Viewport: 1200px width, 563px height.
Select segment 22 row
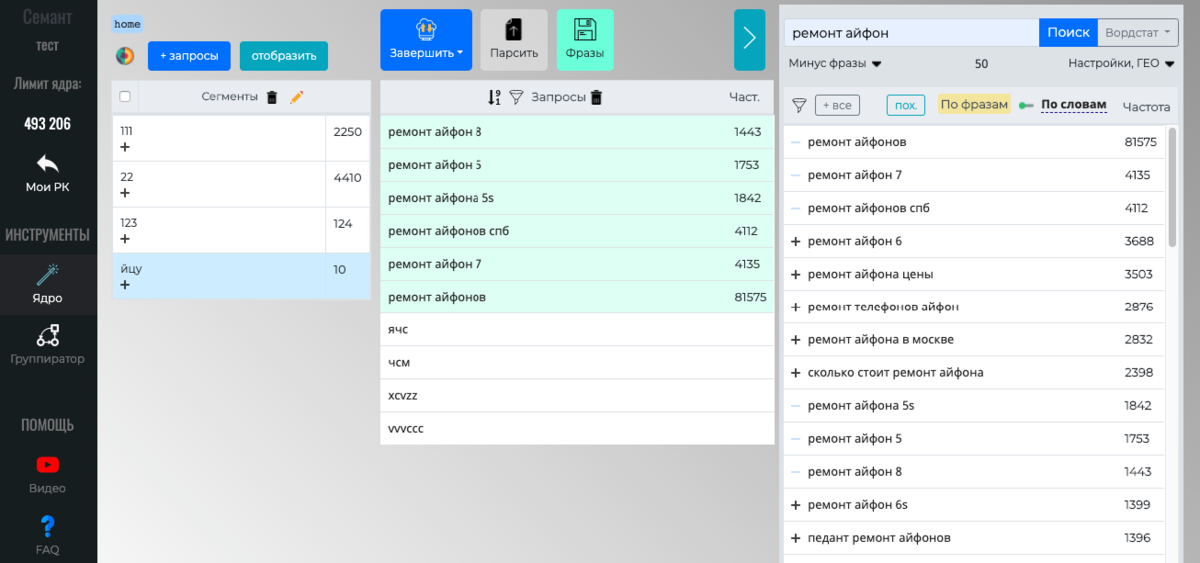coord(241,184)
